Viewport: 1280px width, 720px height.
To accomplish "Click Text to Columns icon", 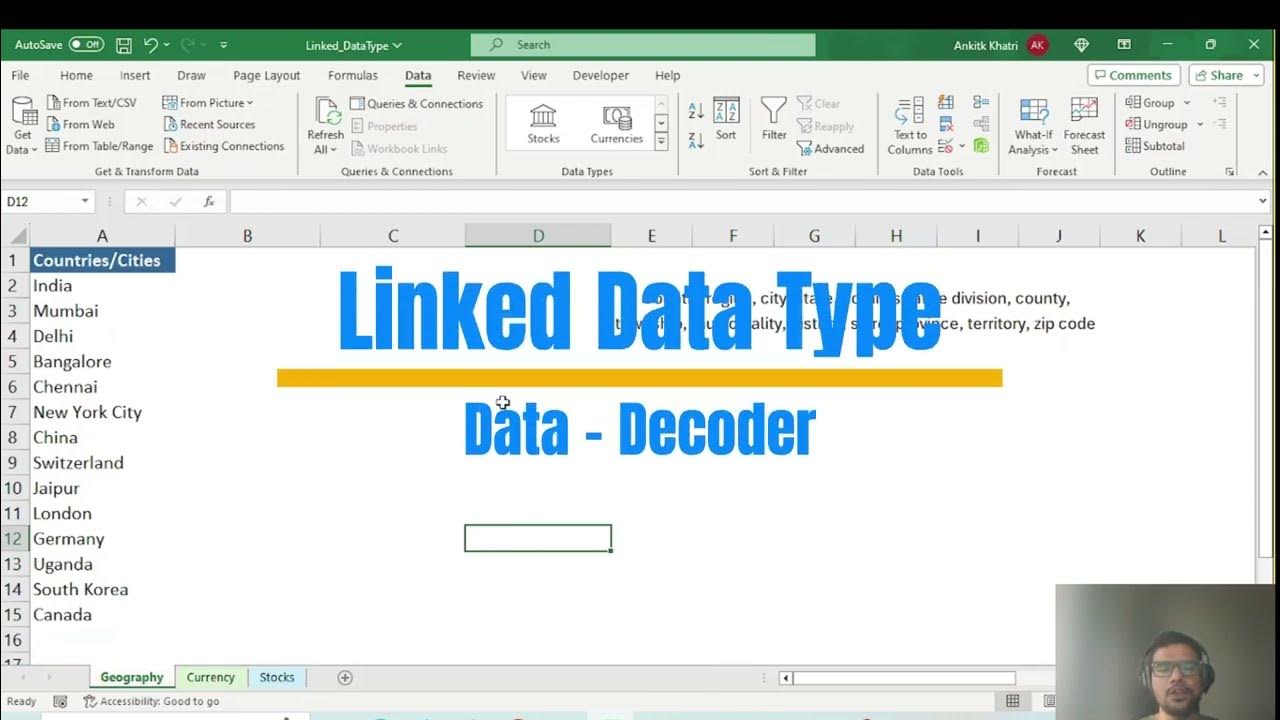I will [x=910, y=126].
